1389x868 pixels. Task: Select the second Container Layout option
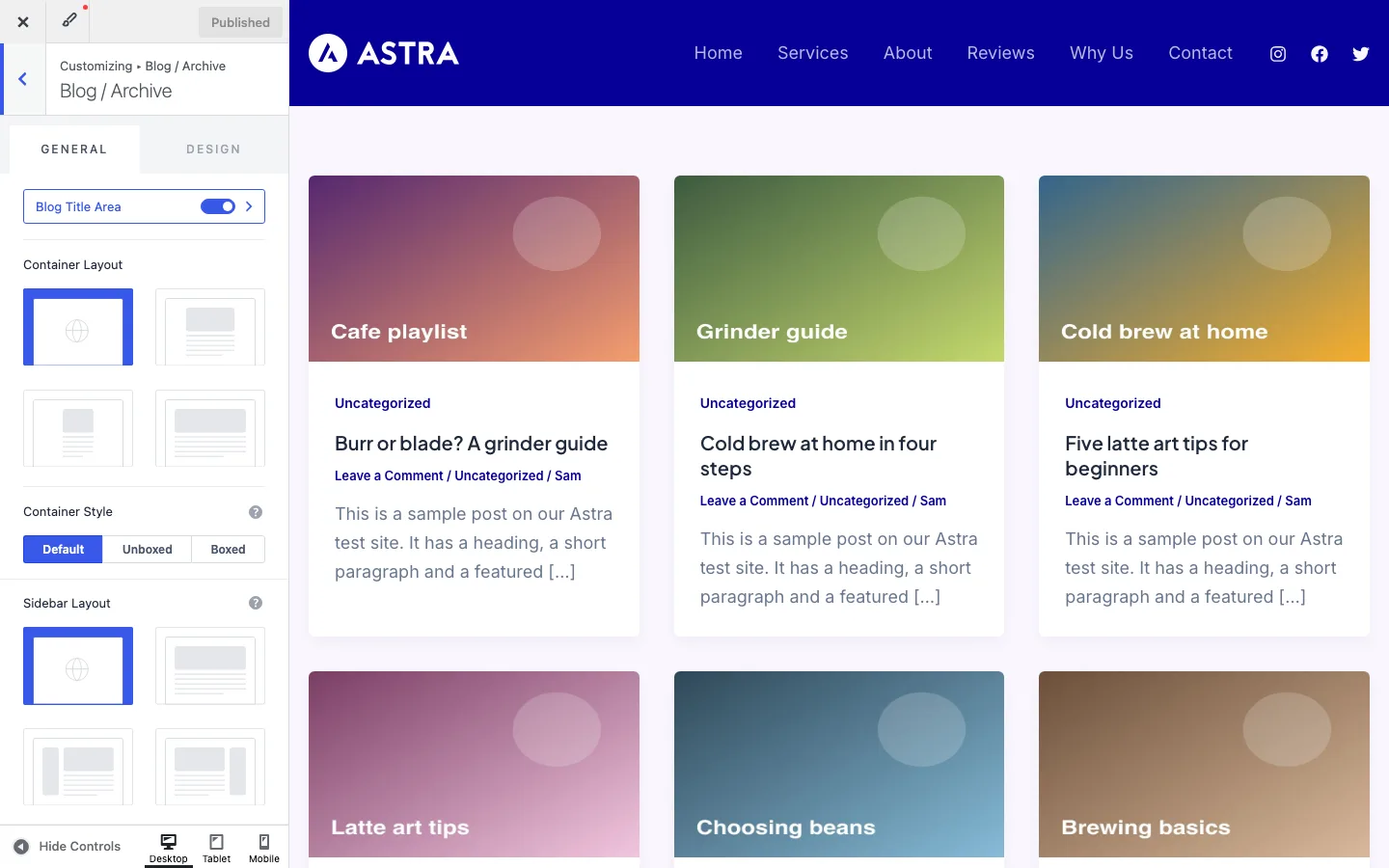tap(210, 327)
